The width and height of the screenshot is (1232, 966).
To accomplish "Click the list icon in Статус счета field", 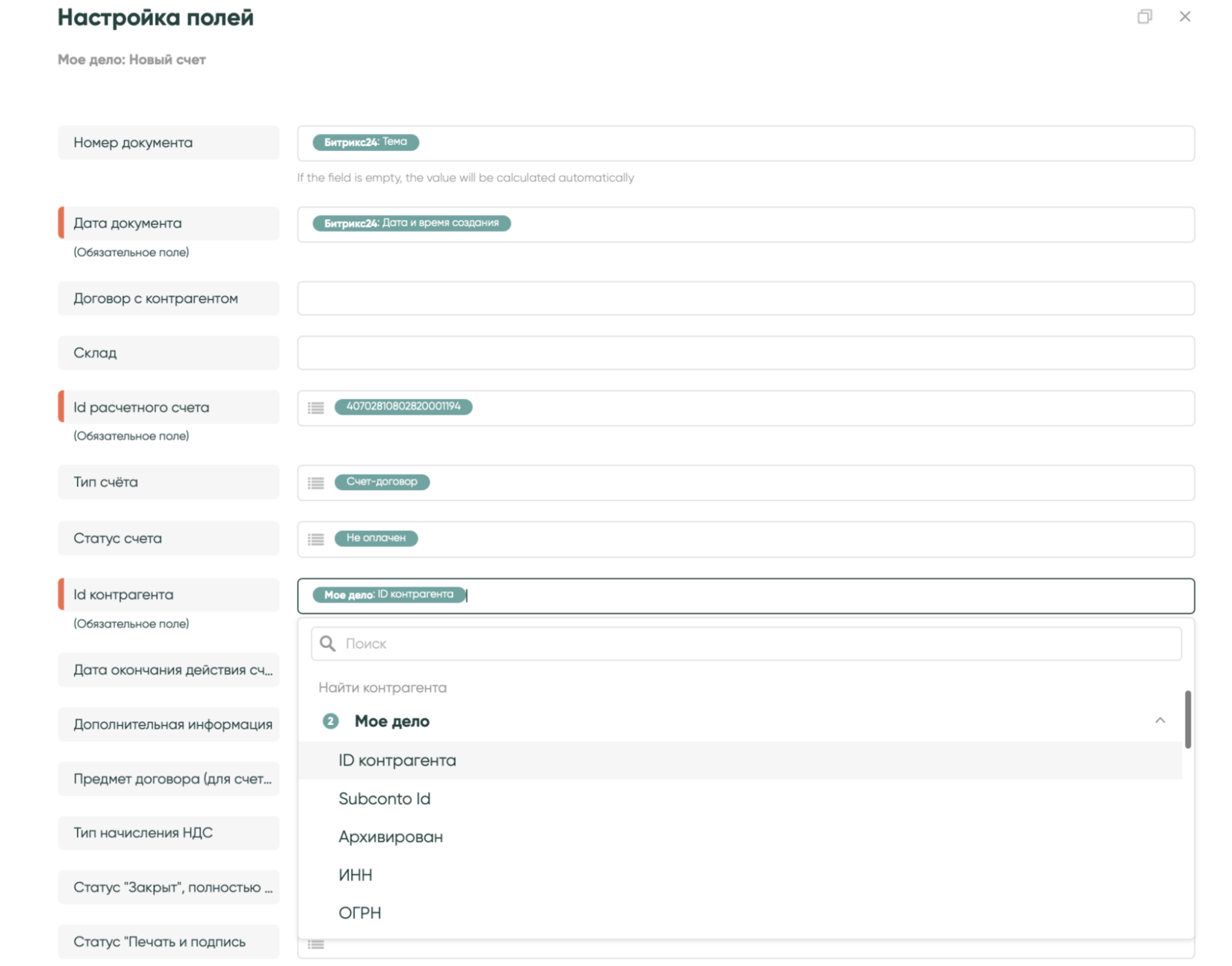I will point(316,539).
